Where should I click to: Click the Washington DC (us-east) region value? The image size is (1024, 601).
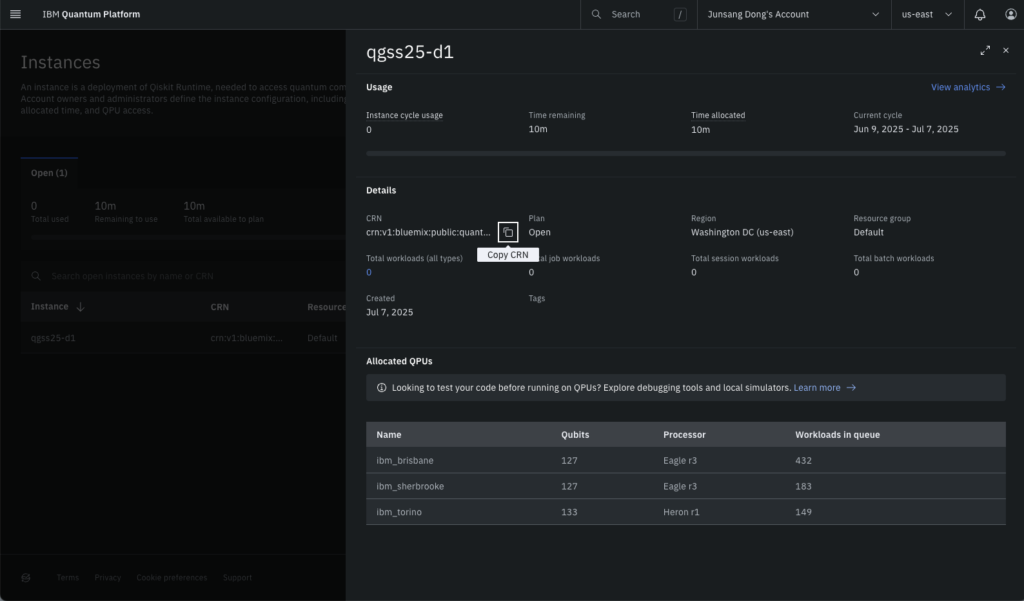[742, 233]
